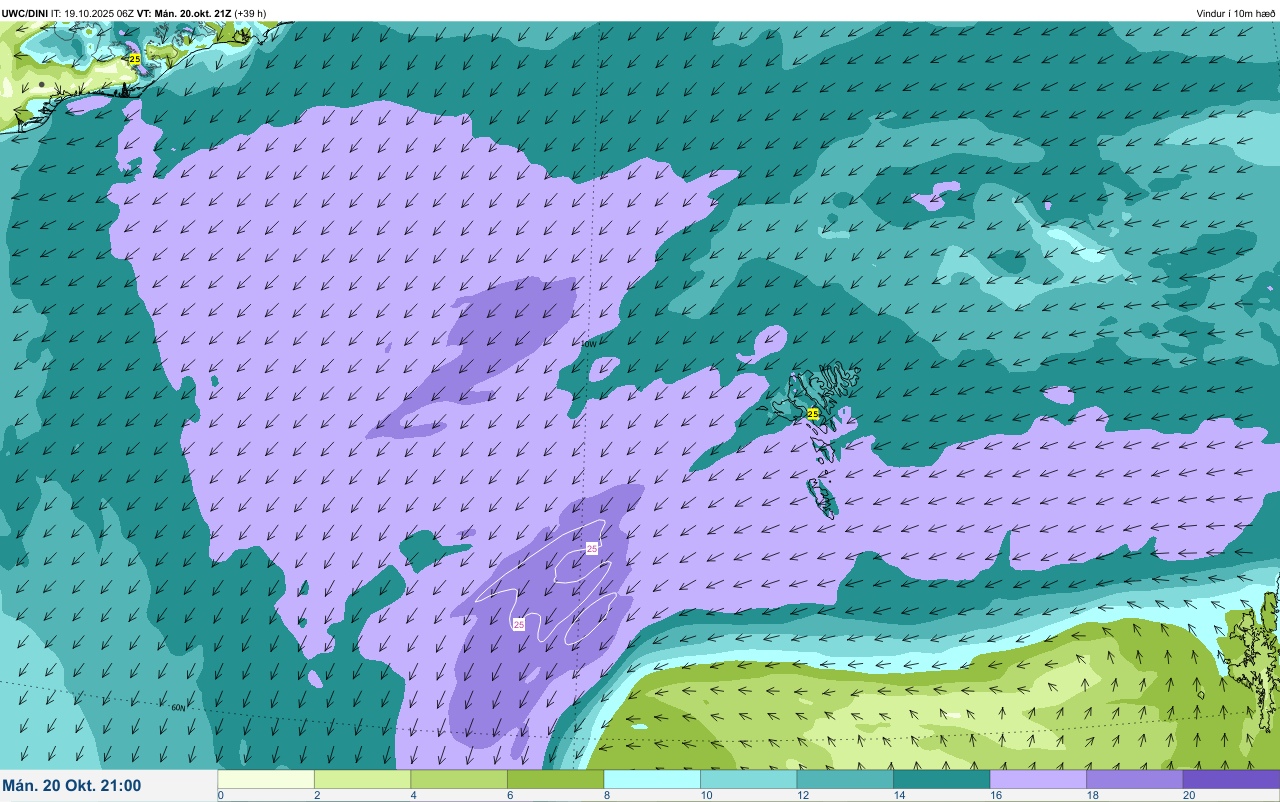Screen dimensions: 1280x802
Task: Click the "VT: Mán. 20.okt. 21Z" valid time text
Action: pyautogui.click(x=184, y=13)
